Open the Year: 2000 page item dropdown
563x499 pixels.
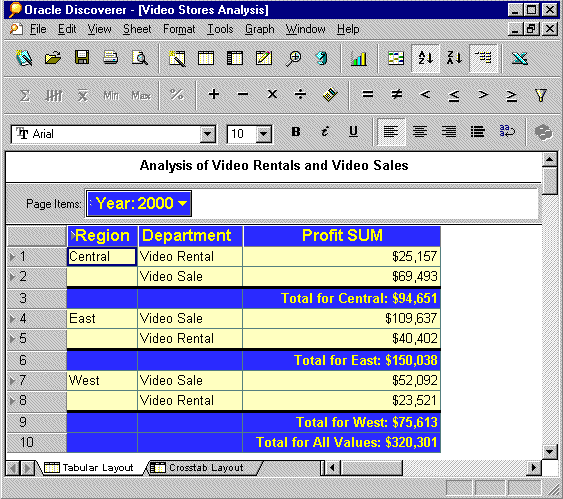[139, 204]
